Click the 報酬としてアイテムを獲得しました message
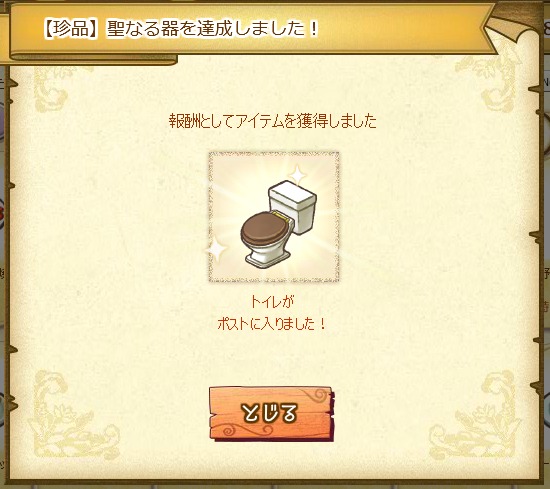This screenshot has width=550, height=489. [x=273, y=121]
